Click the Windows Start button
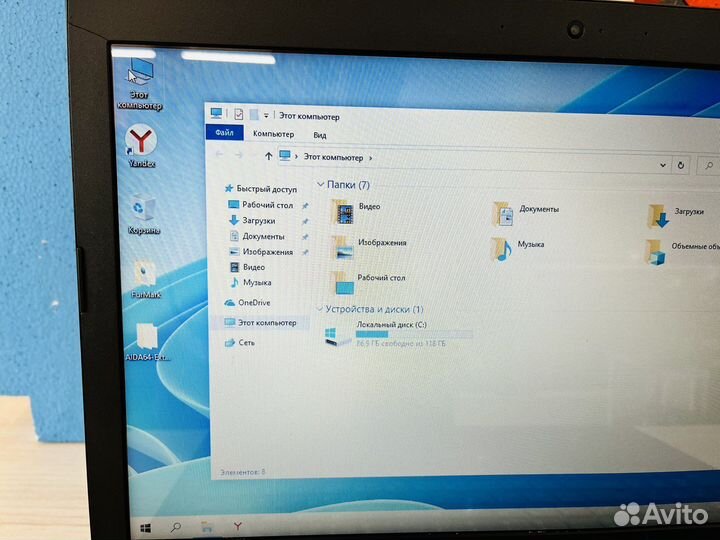The width and height of the screenshot is (720, 540). 146,525
